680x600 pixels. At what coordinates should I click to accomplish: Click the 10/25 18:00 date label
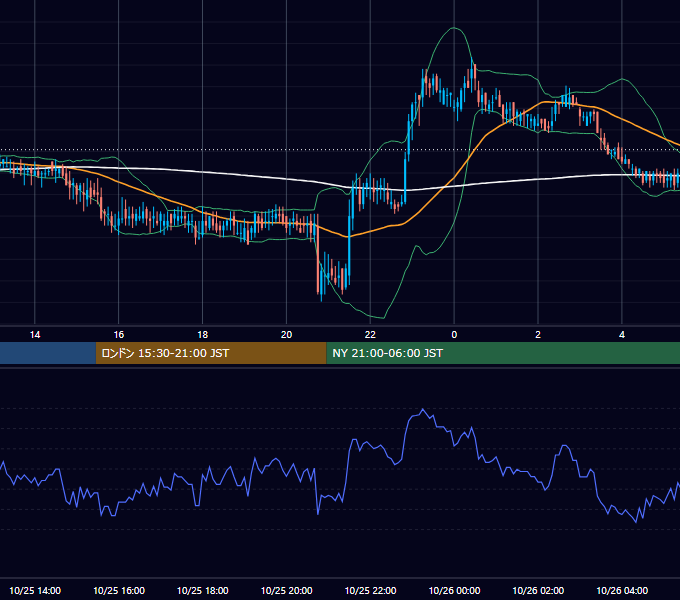click(x=203, y=590)
